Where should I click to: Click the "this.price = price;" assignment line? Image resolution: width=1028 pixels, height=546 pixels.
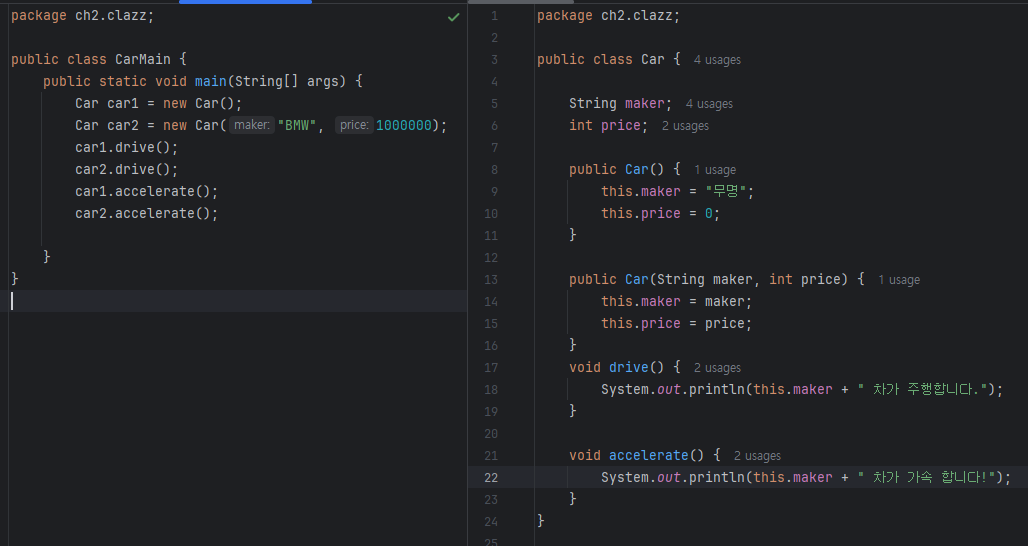tap(677, 324)
